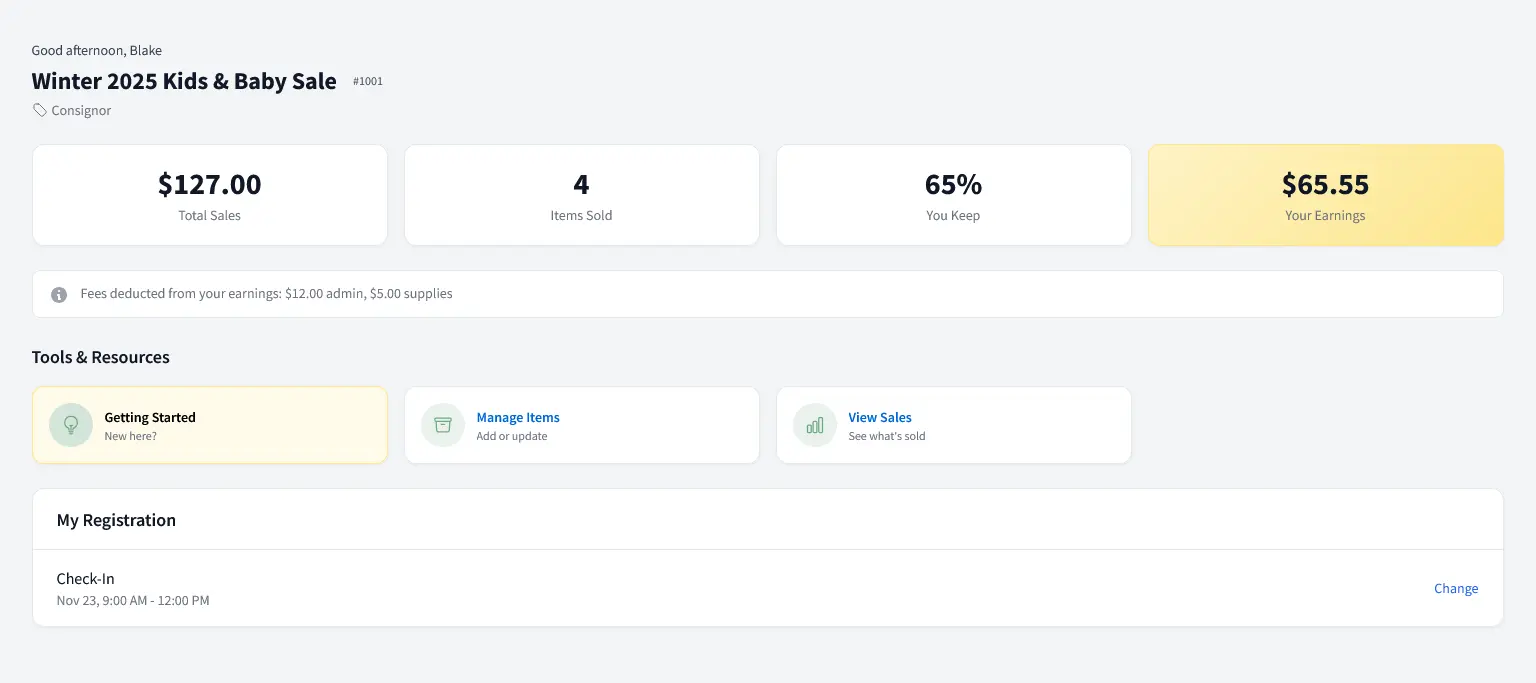This screenshot has width=1536, height=683.
Task: Click the fees deducted notice bar
Action: point(768,293)
